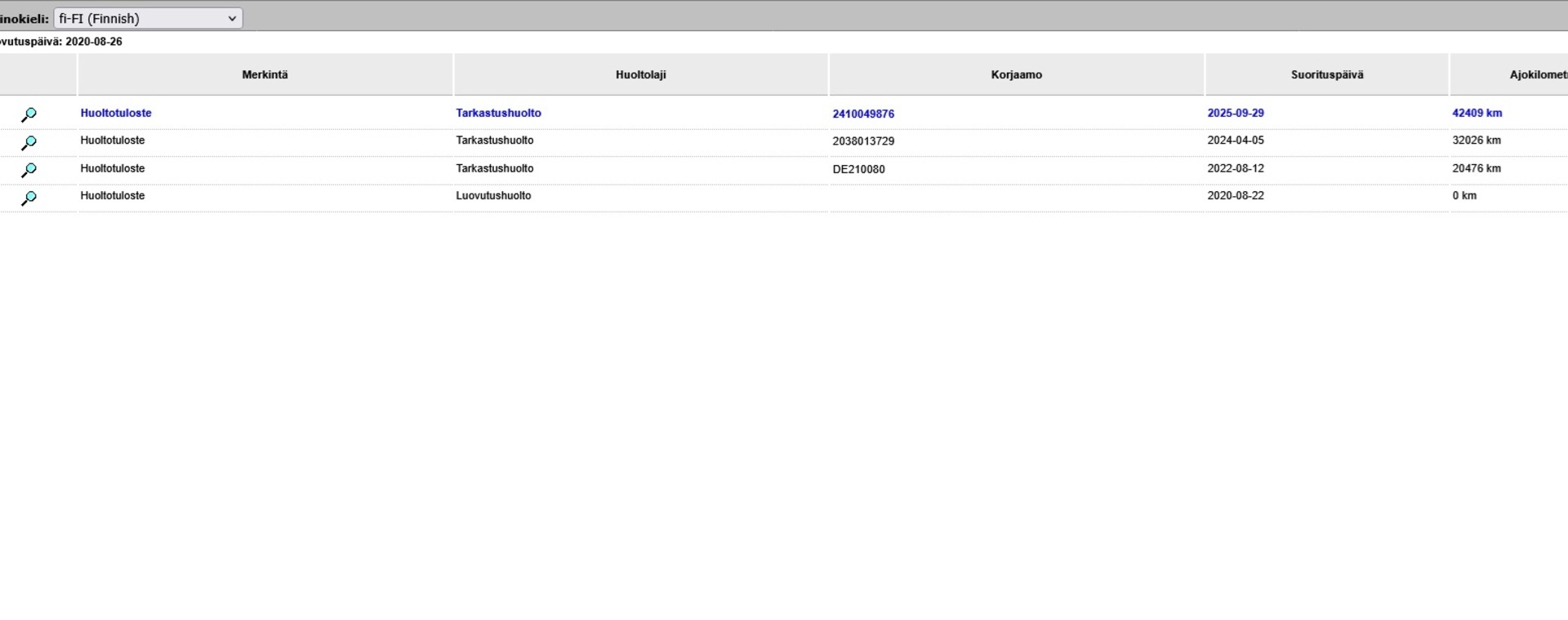Sort by Suorituspäivä column header
The height and width of the screenshot is (620, 1568).
click(1326, 74)
